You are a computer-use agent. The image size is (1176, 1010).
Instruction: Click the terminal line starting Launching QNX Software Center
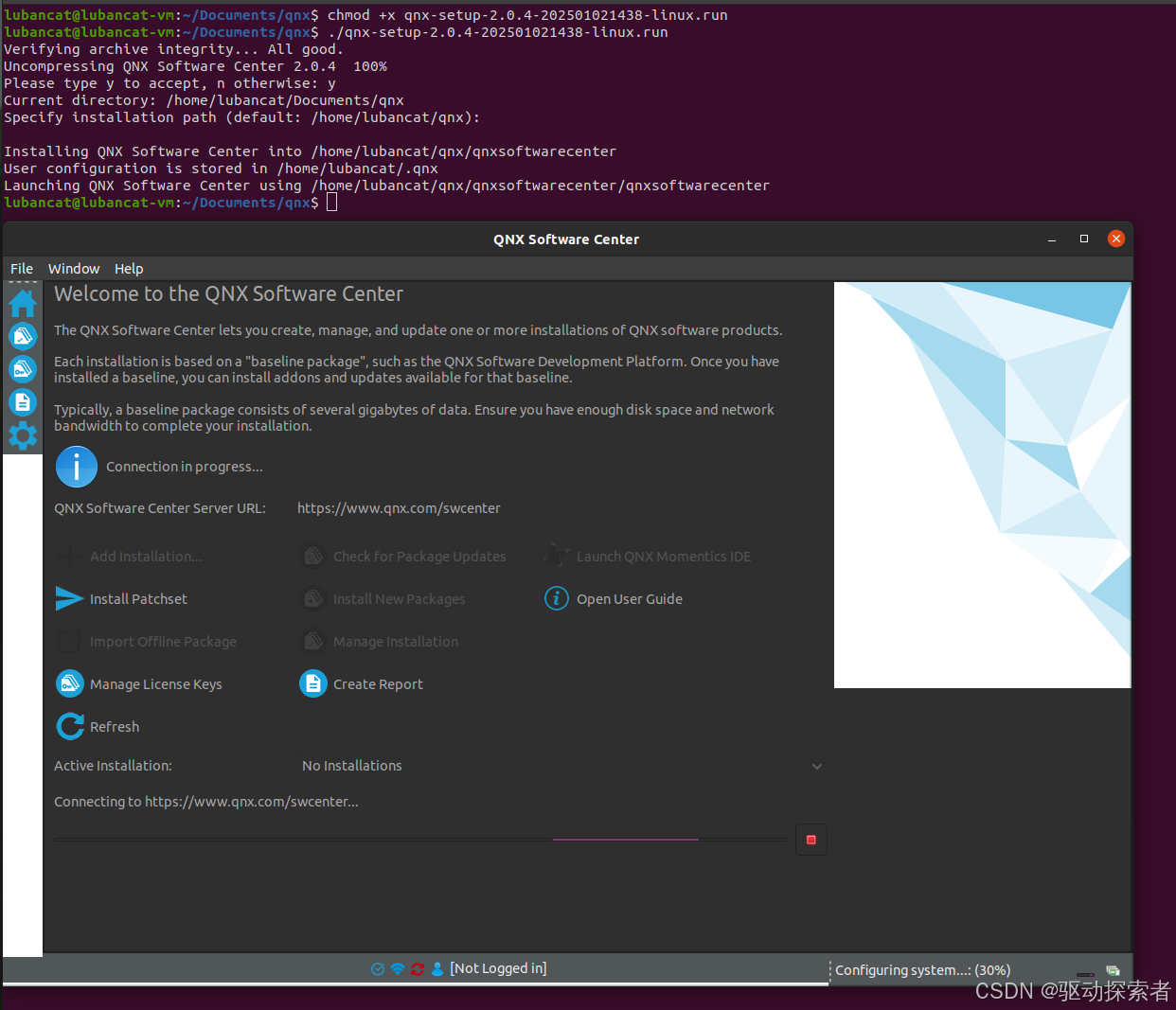386,186
